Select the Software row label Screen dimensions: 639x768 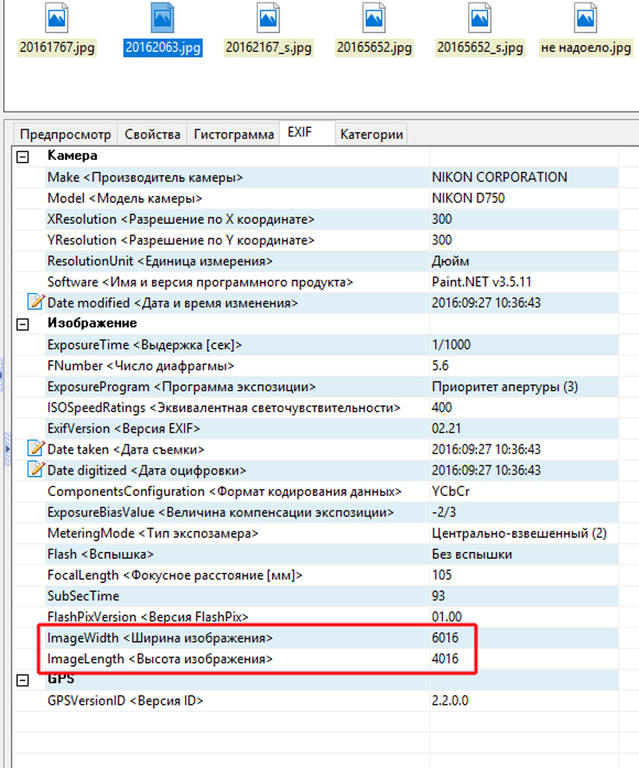click(x=200, y=282)
